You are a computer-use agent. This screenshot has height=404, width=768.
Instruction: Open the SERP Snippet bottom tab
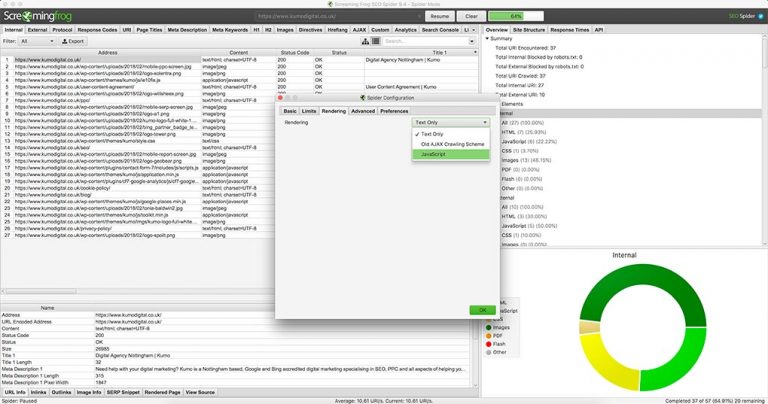[123, 392]
